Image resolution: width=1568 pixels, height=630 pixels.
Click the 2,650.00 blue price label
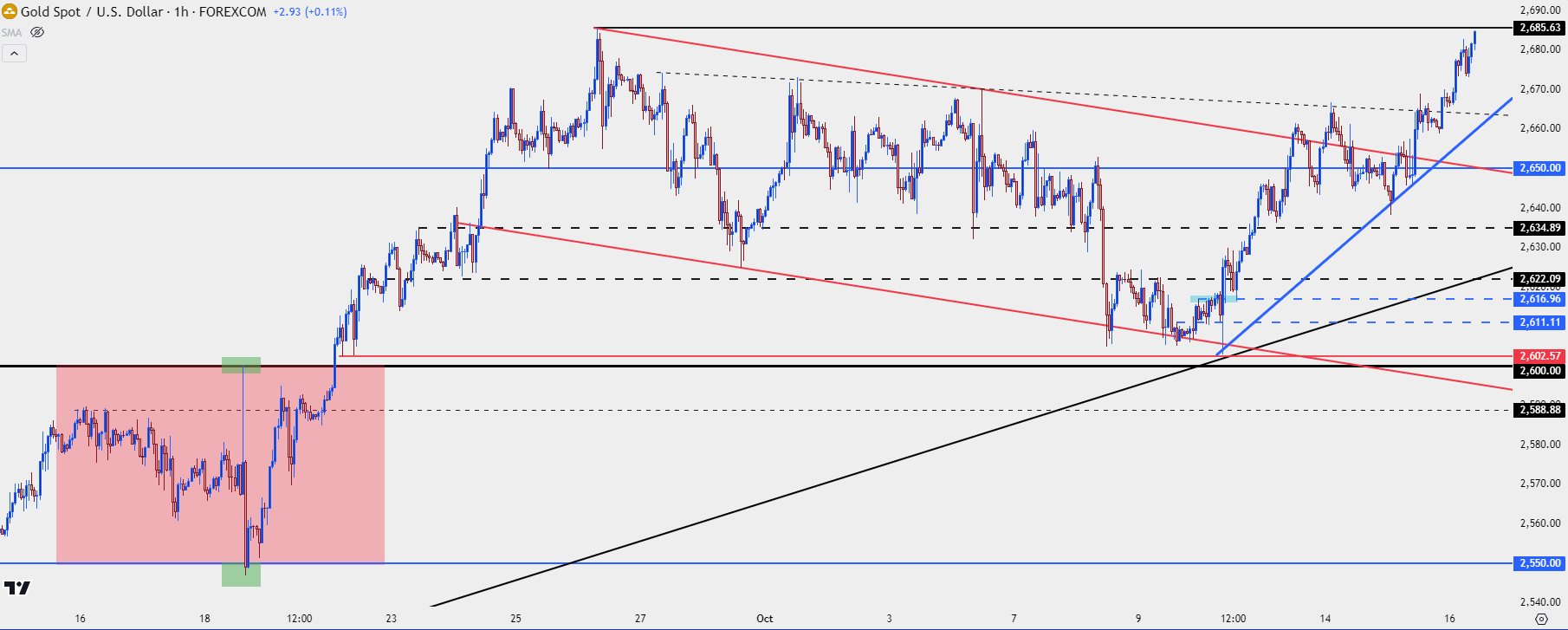(1539, 168)
